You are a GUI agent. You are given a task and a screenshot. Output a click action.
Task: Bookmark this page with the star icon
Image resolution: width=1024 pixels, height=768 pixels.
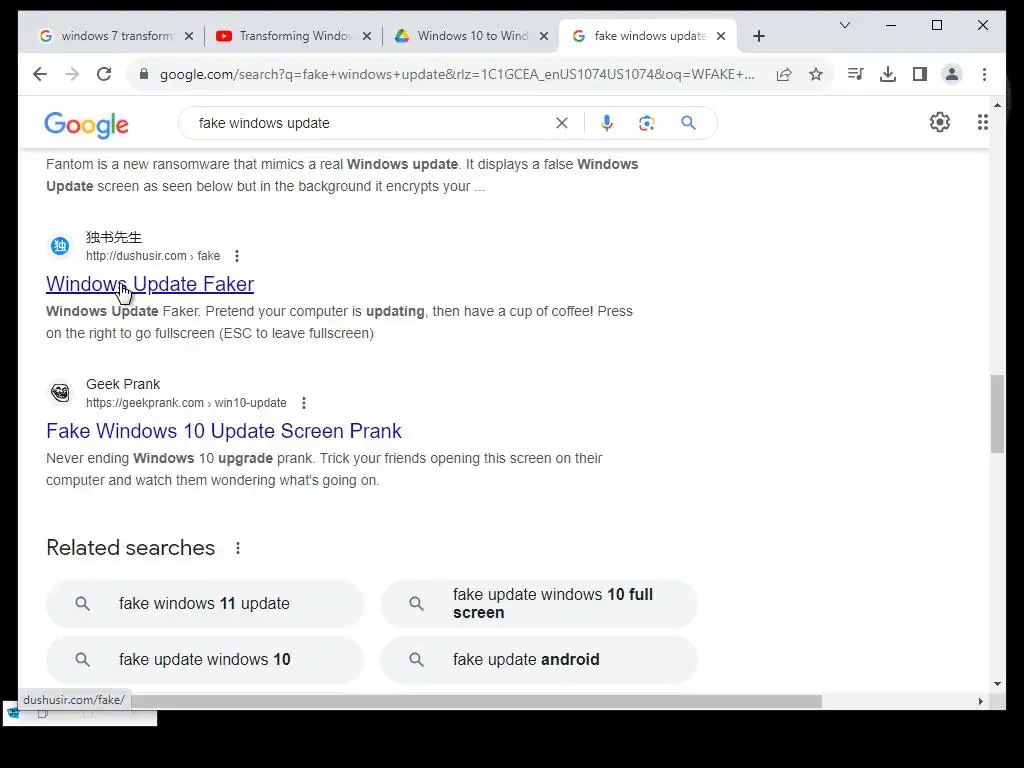(816, 74)
